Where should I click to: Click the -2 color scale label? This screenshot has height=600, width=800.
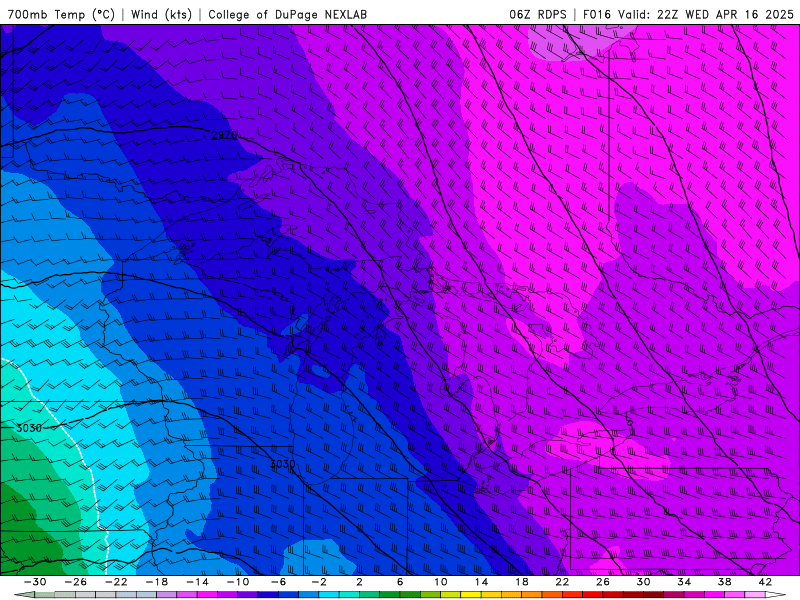[319, 582]
